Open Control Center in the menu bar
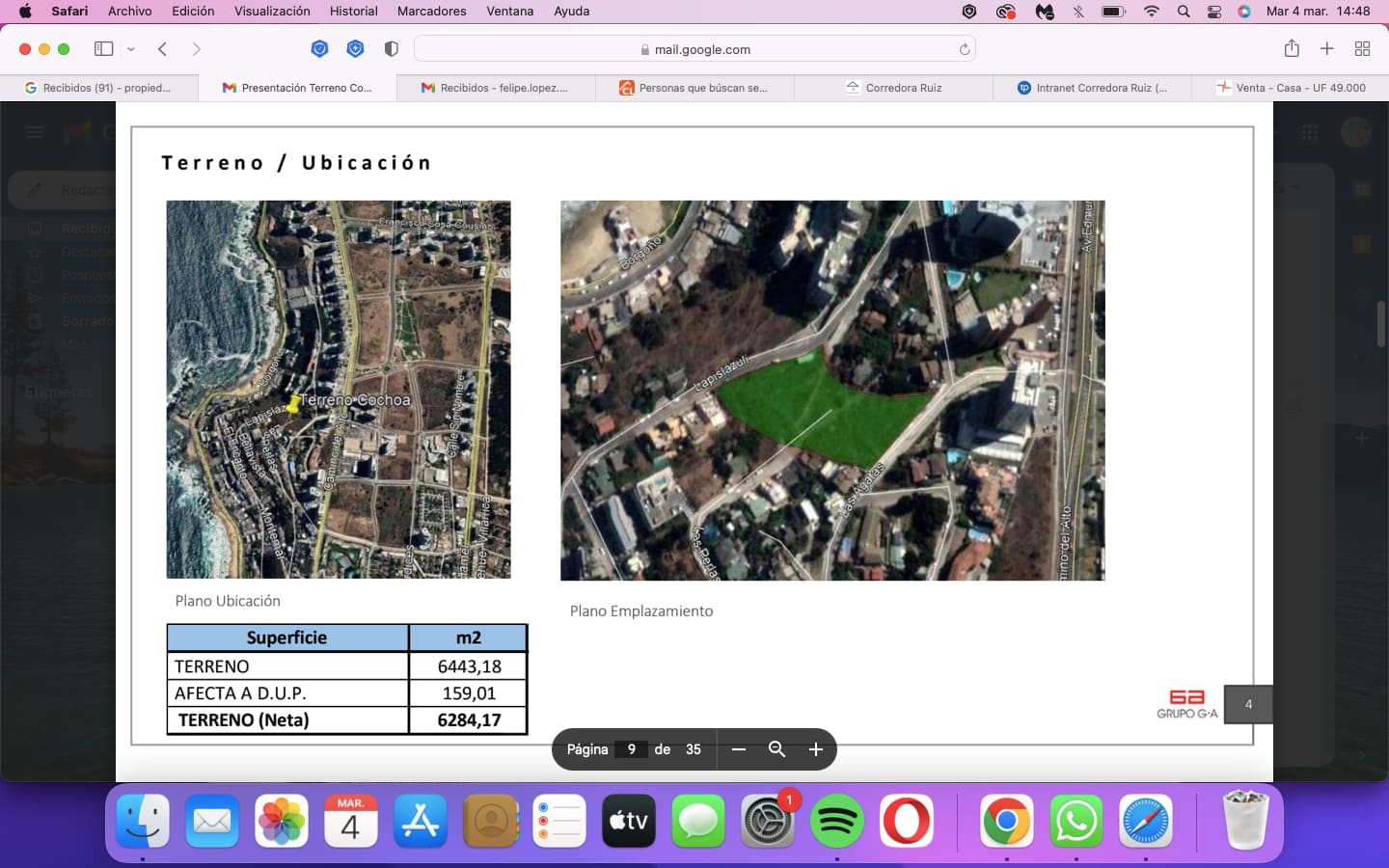 click(x=1214, y=12)
